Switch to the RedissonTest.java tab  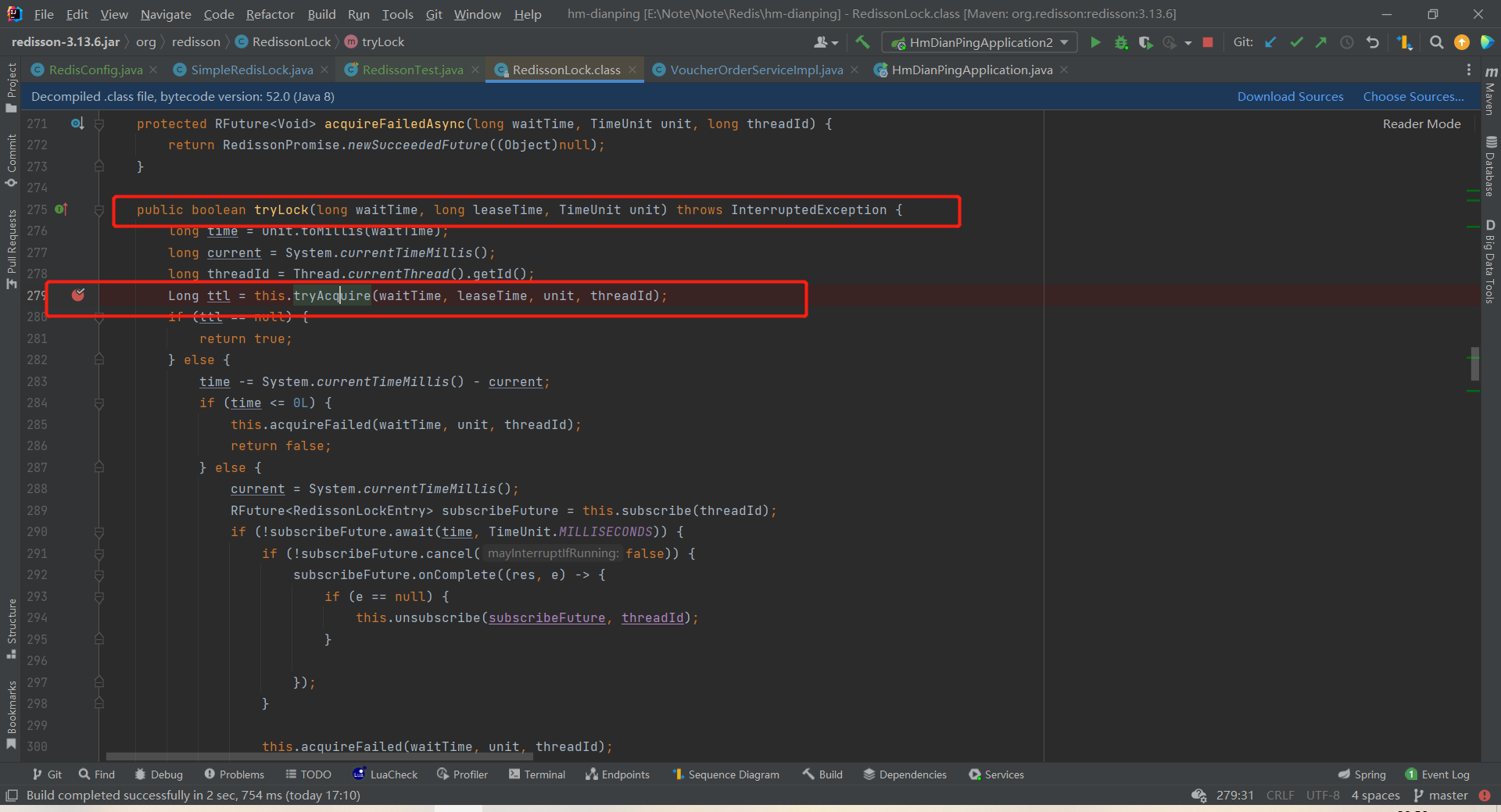pyautogui.click(x=412, y=70)
